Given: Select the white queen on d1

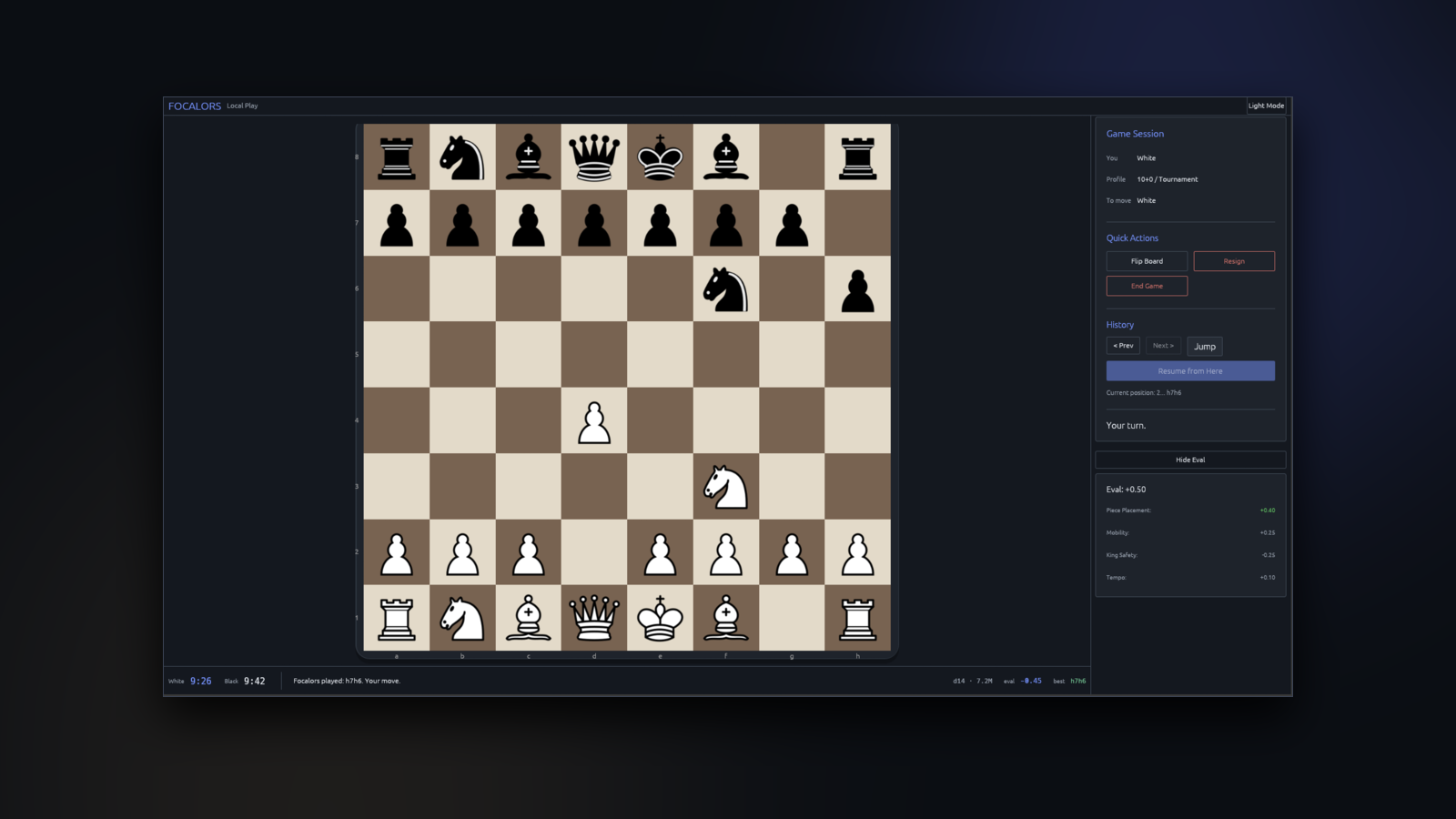Looking at the screenshot, I should pos(594,618).
